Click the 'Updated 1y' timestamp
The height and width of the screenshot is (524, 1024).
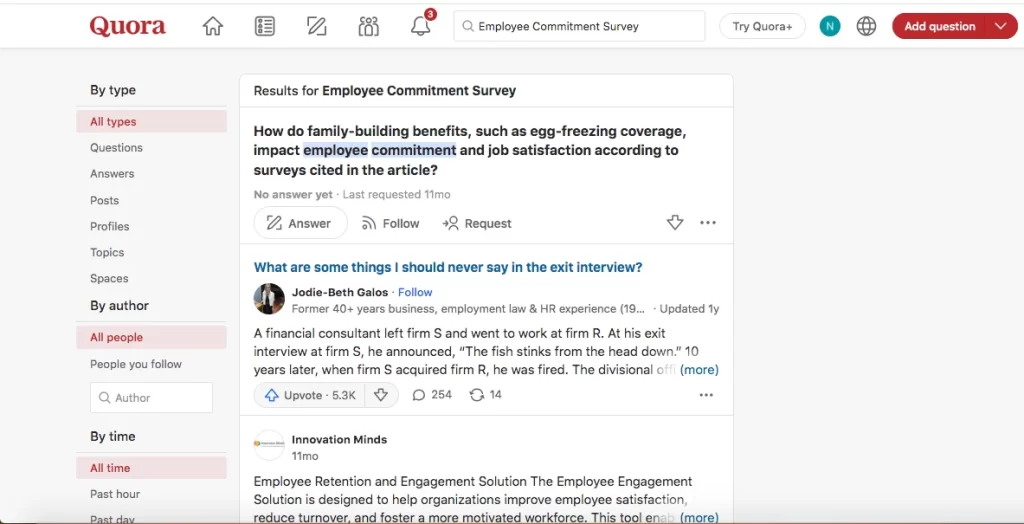[x=690, y=308]
